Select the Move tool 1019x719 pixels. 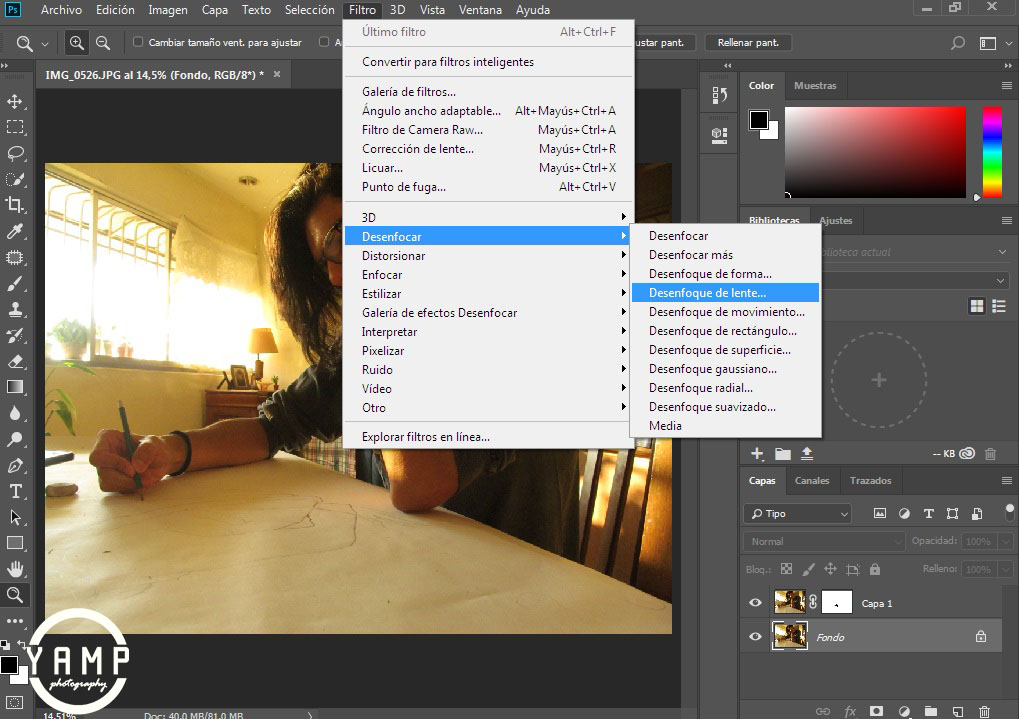pyautogui.click(x=15, y=101)
